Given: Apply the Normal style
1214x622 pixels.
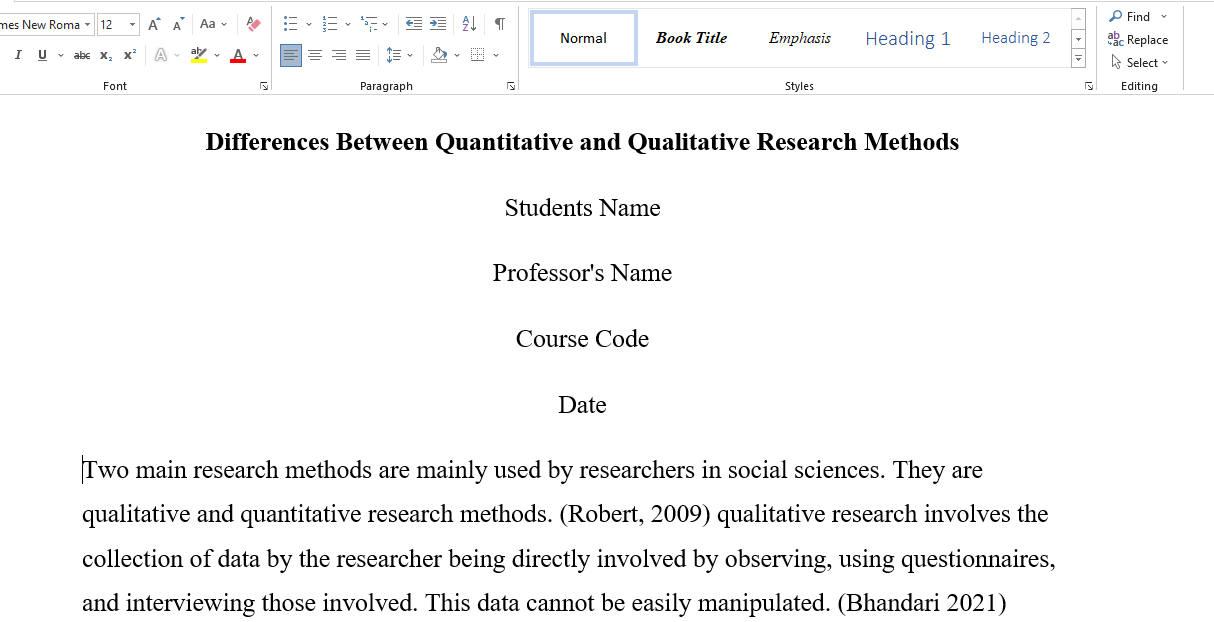Looking at the screenshot, I should click(584, 38).
